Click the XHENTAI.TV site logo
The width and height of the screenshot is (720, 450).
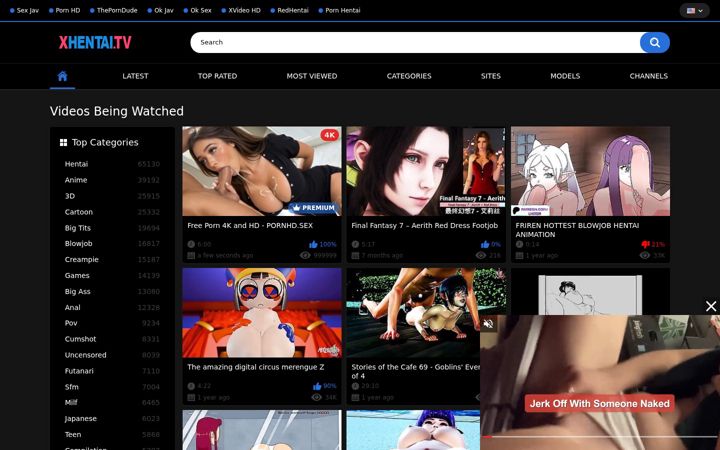point(95,43)
